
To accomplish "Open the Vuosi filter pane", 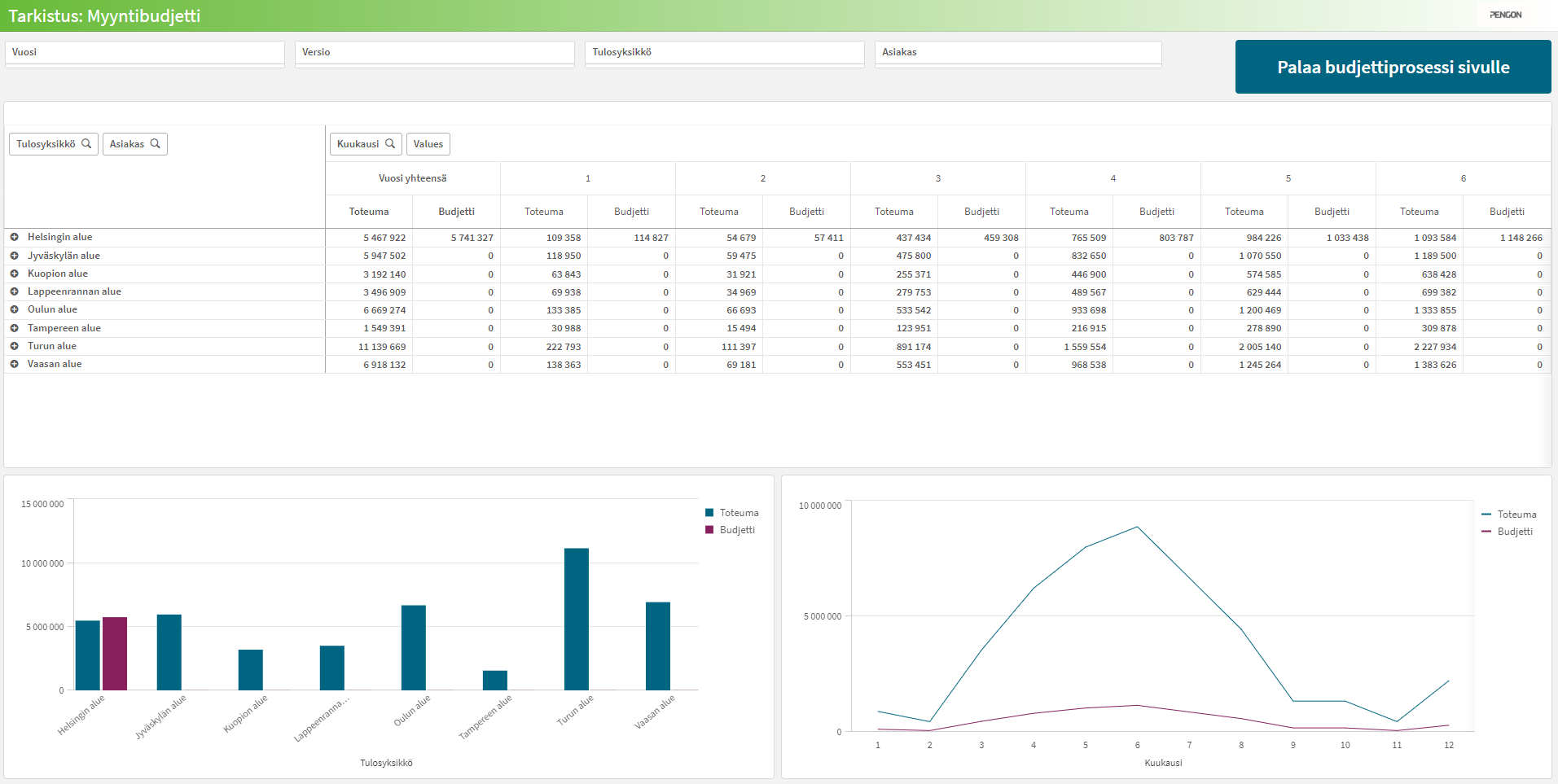I will (145, 53).
